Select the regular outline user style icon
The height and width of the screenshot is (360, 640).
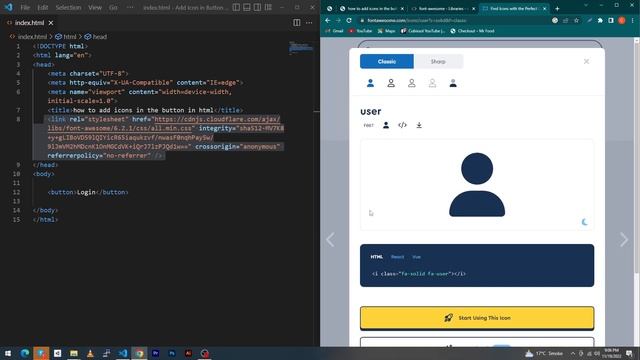pos(391,83)
